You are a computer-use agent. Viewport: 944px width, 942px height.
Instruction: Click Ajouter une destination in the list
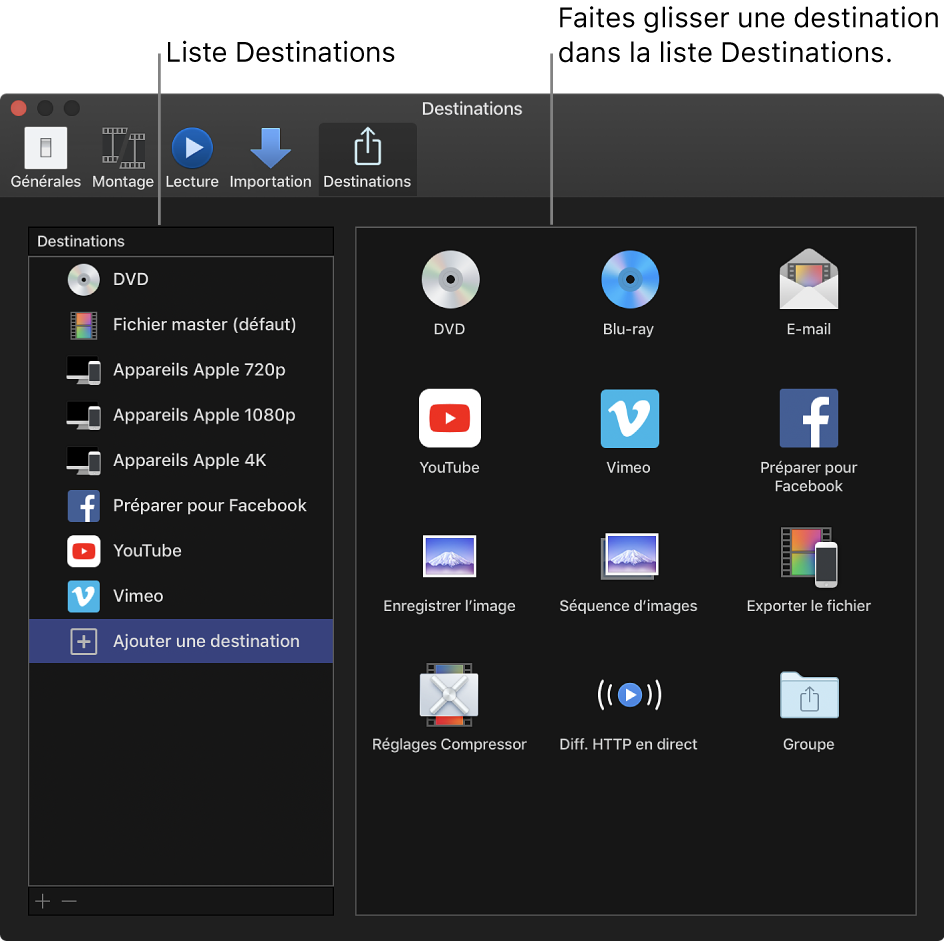206,641
